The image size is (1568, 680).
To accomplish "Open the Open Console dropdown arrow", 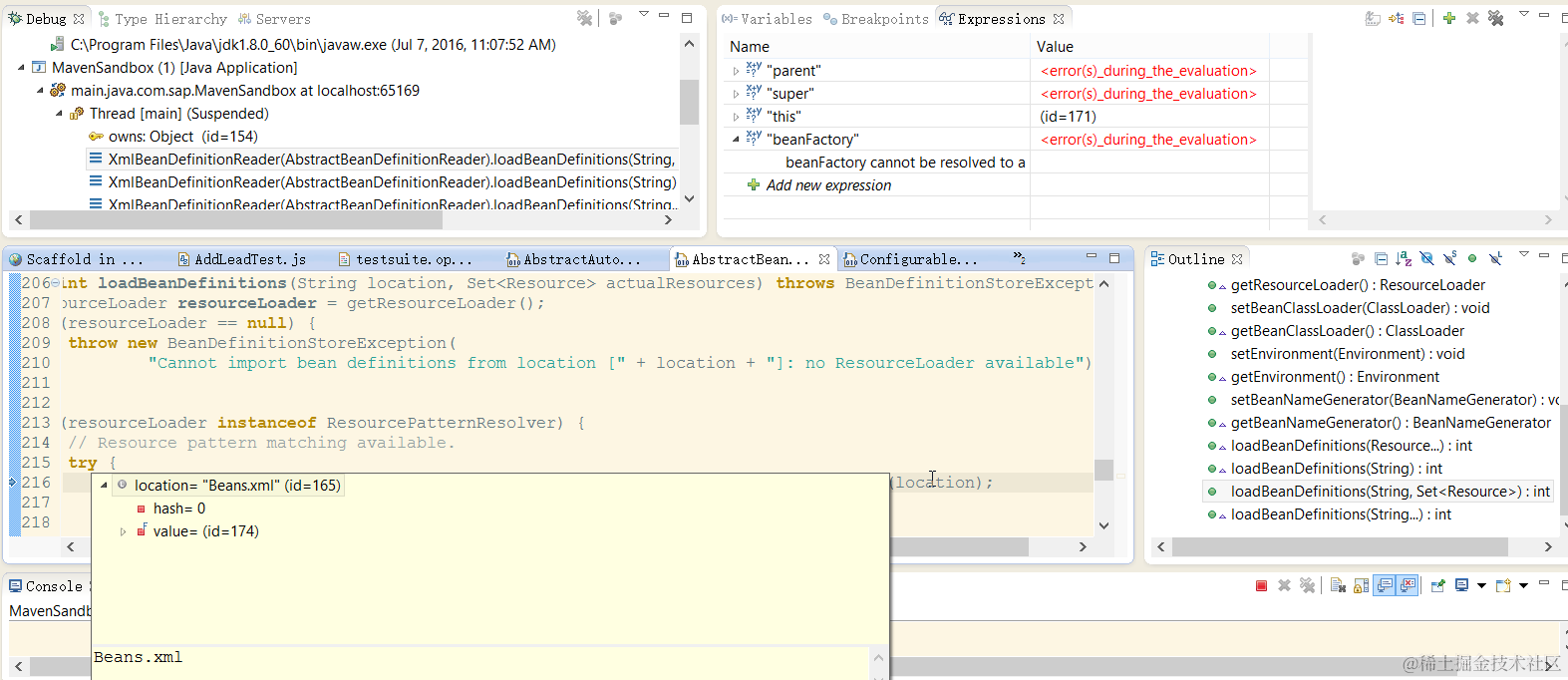I will tap(1523, 586).
